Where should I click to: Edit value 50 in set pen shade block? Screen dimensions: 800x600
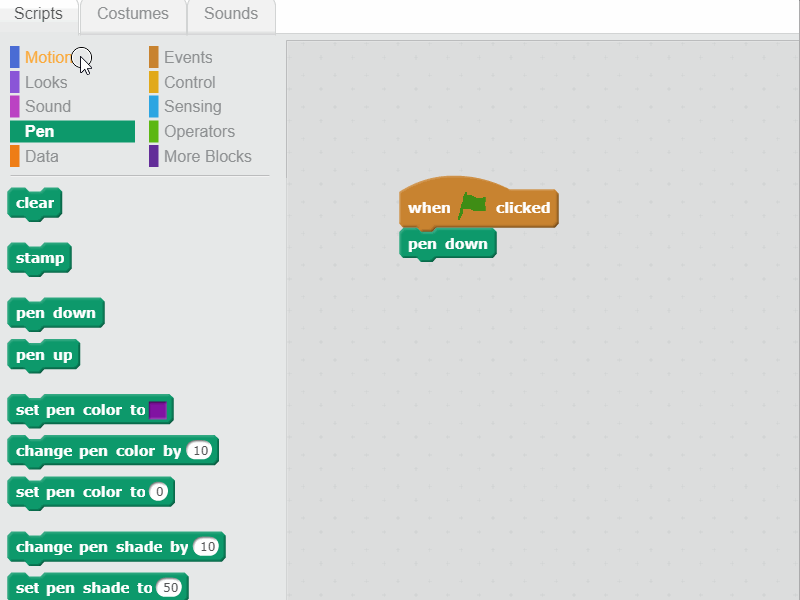[x=169, y=588]
